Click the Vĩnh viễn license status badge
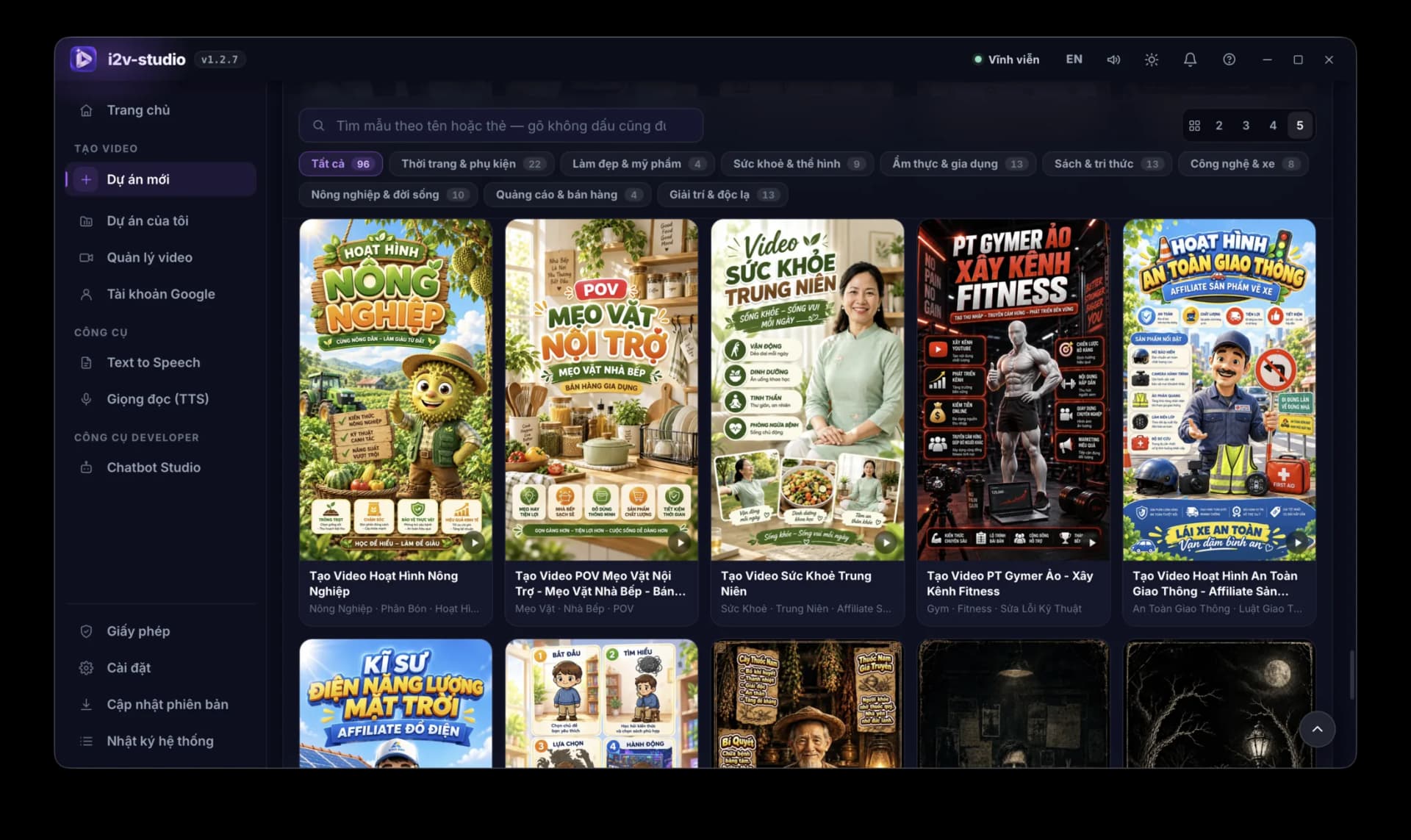Viewport: 1411px width, 840px height. [1006, 60]
